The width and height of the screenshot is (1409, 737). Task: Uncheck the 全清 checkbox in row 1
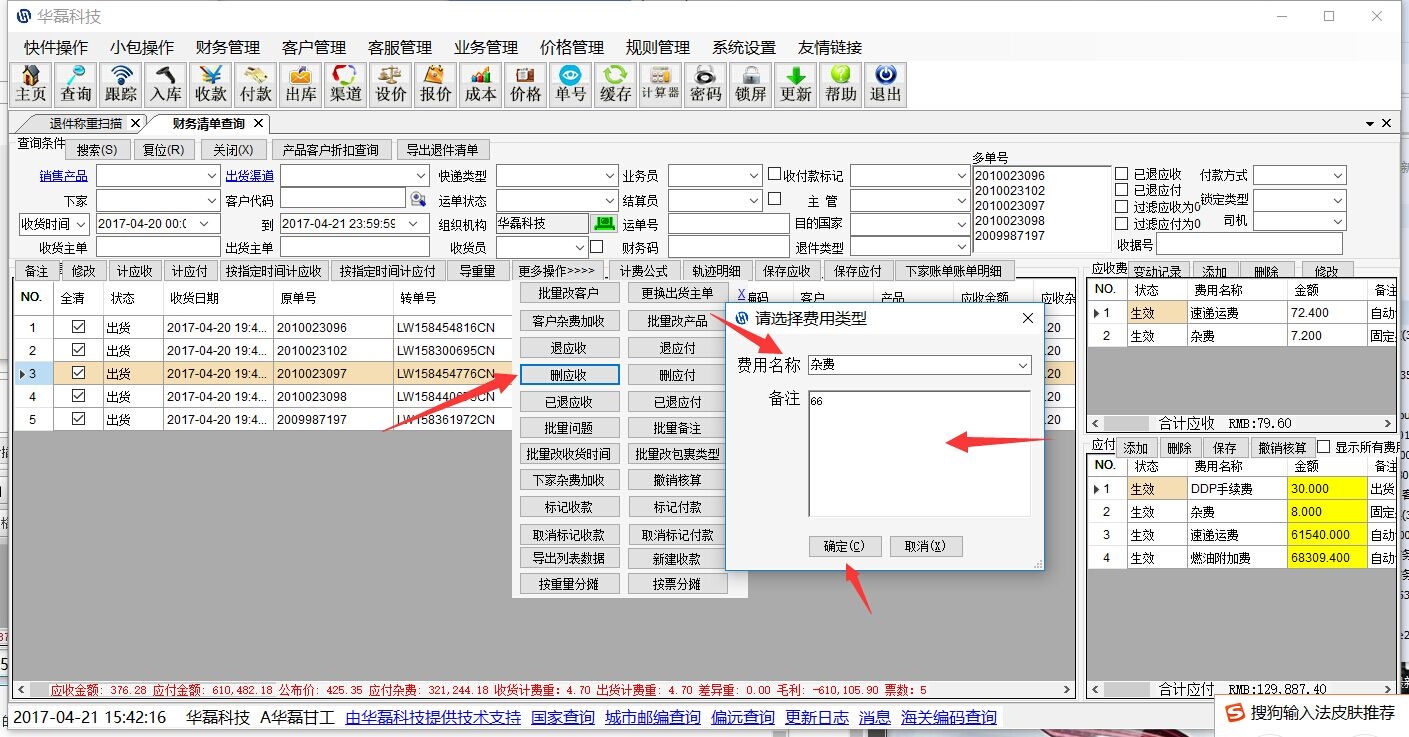[x=78, y=326]
